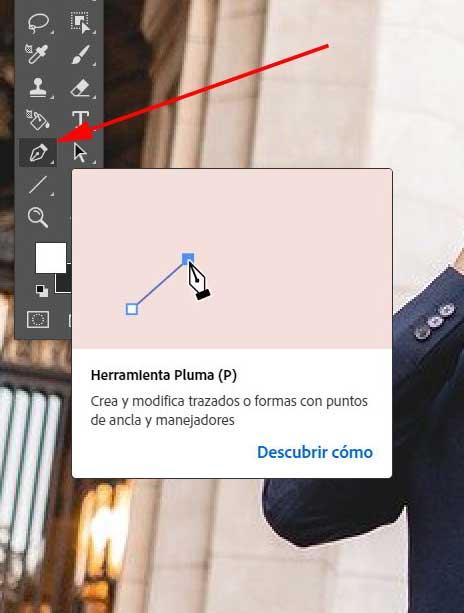Select the Eraser tool
Screen dimensions: 464x613
click(80, 88)
